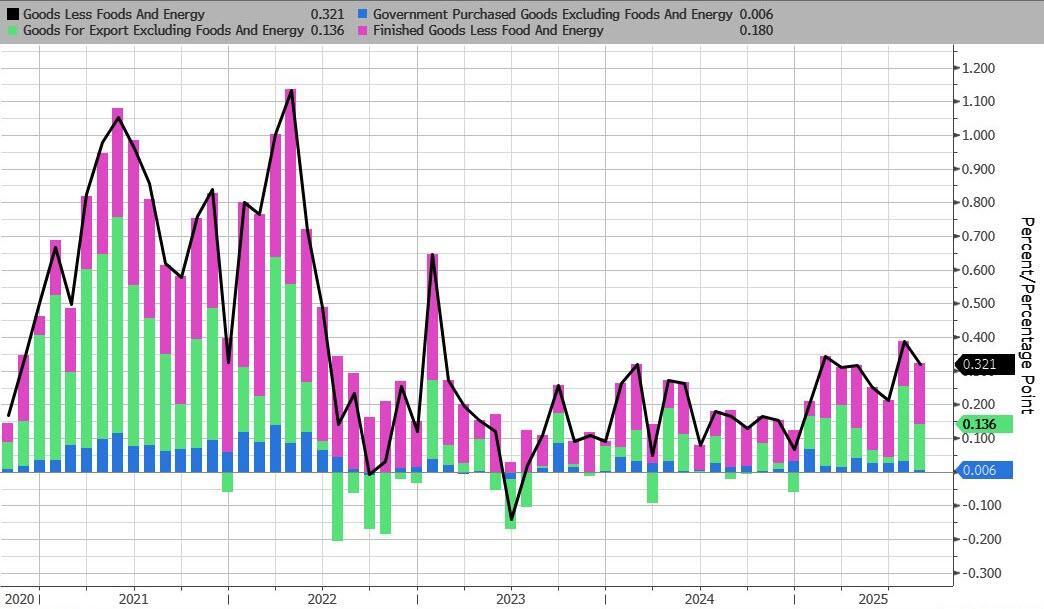Click the 0.180 Finished Goods value in legend
This screenshot has height=609, width=1044.
[755, 31]
